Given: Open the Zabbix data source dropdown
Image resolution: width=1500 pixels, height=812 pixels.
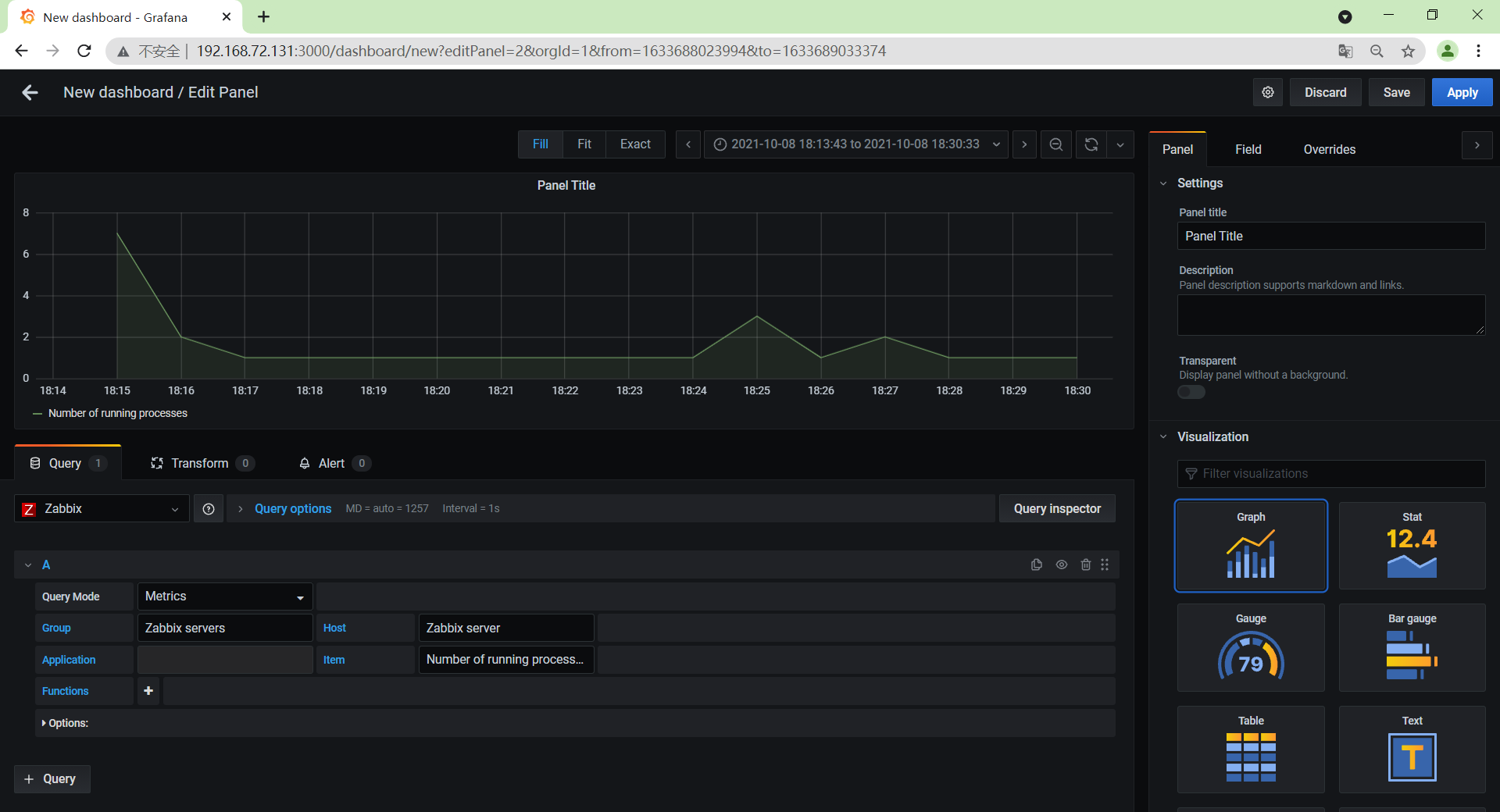Looking at the screenshot, I should tap(102, 509).
